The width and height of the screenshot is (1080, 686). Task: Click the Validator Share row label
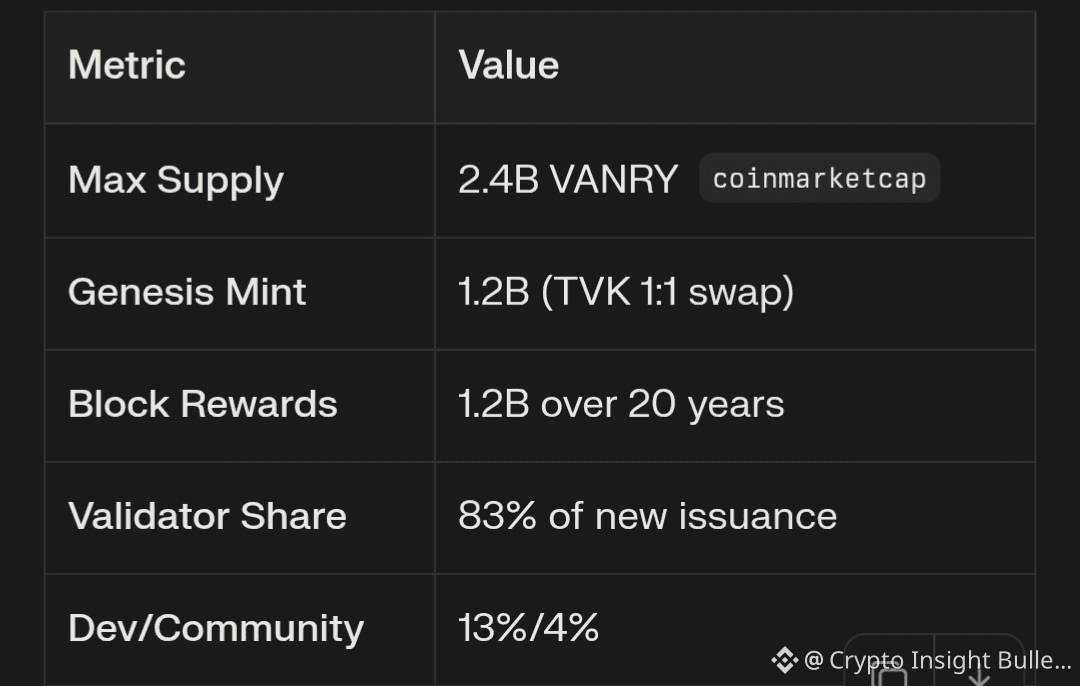coord(207,516)
